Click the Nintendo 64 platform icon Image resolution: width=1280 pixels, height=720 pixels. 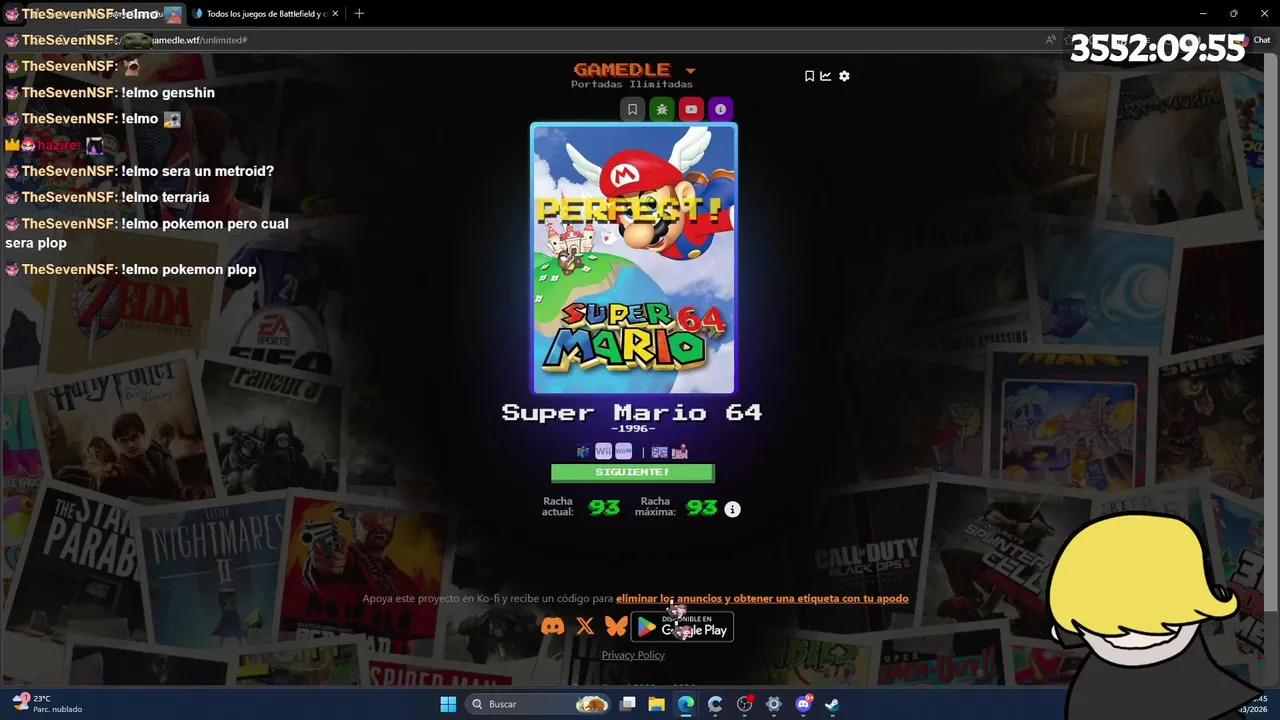pyautogui.click(x=584, y=452)
